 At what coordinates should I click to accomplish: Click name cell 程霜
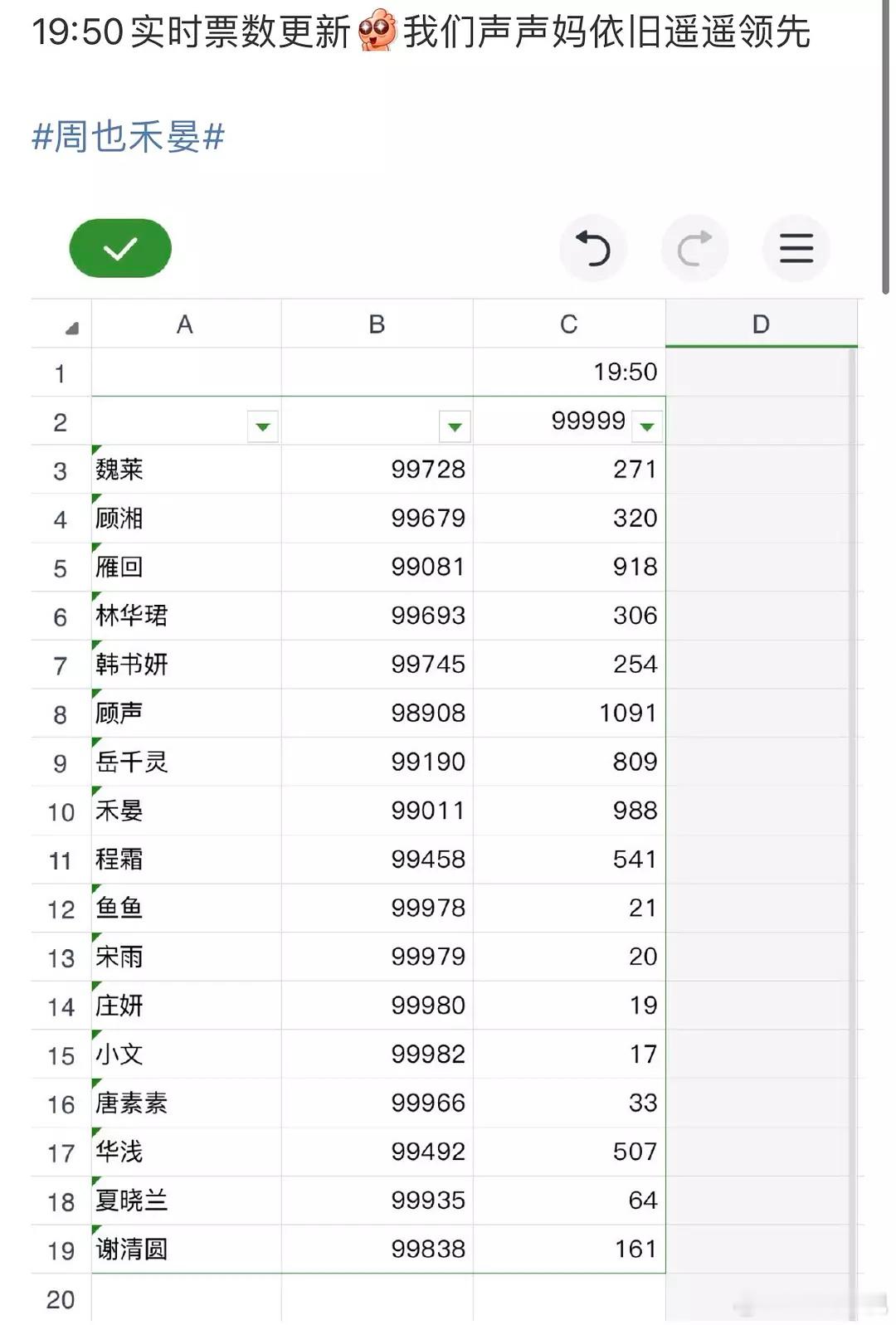click(x=186, y=860)
